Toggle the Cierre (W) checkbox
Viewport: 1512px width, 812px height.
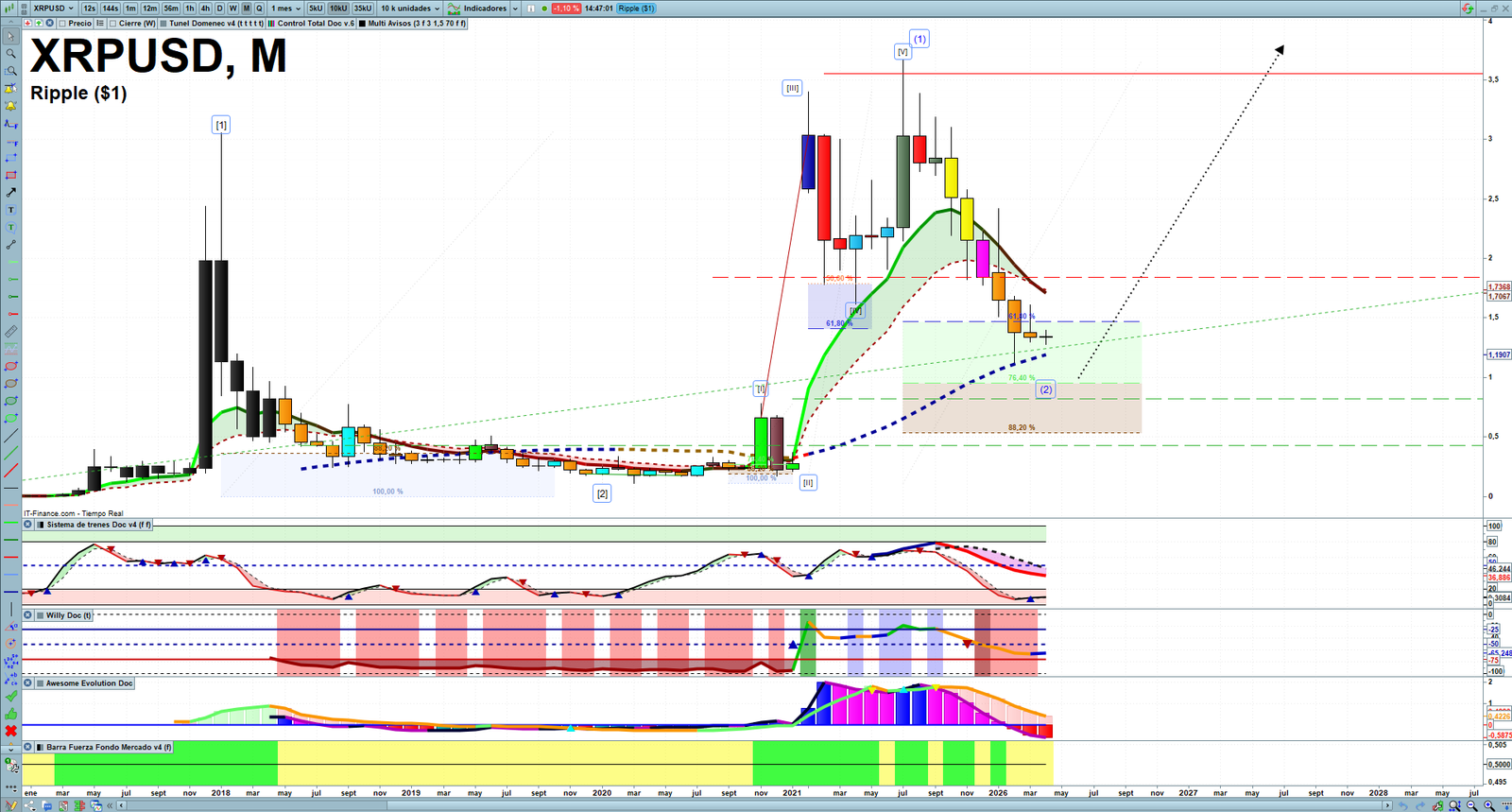click(x=112, y=24)
